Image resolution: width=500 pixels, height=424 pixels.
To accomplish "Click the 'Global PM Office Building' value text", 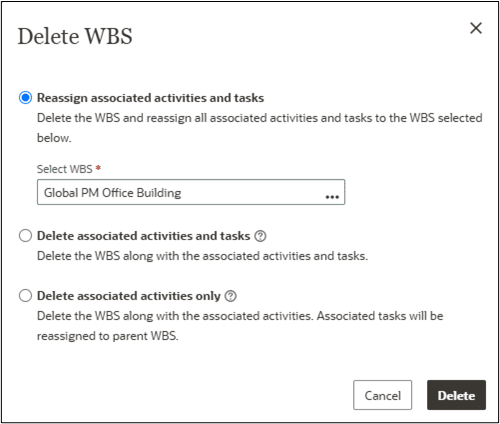I will (113, 193).
